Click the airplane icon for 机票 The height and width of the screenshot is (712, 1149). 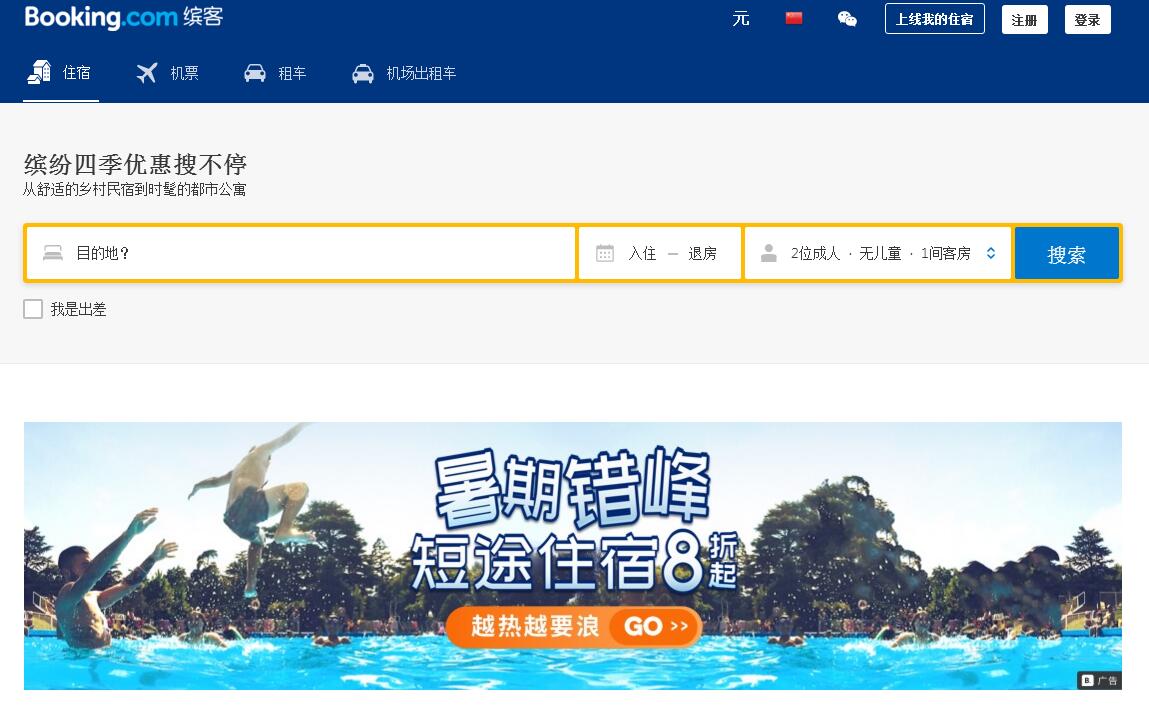pyautogui.click(x=147, y=73)
